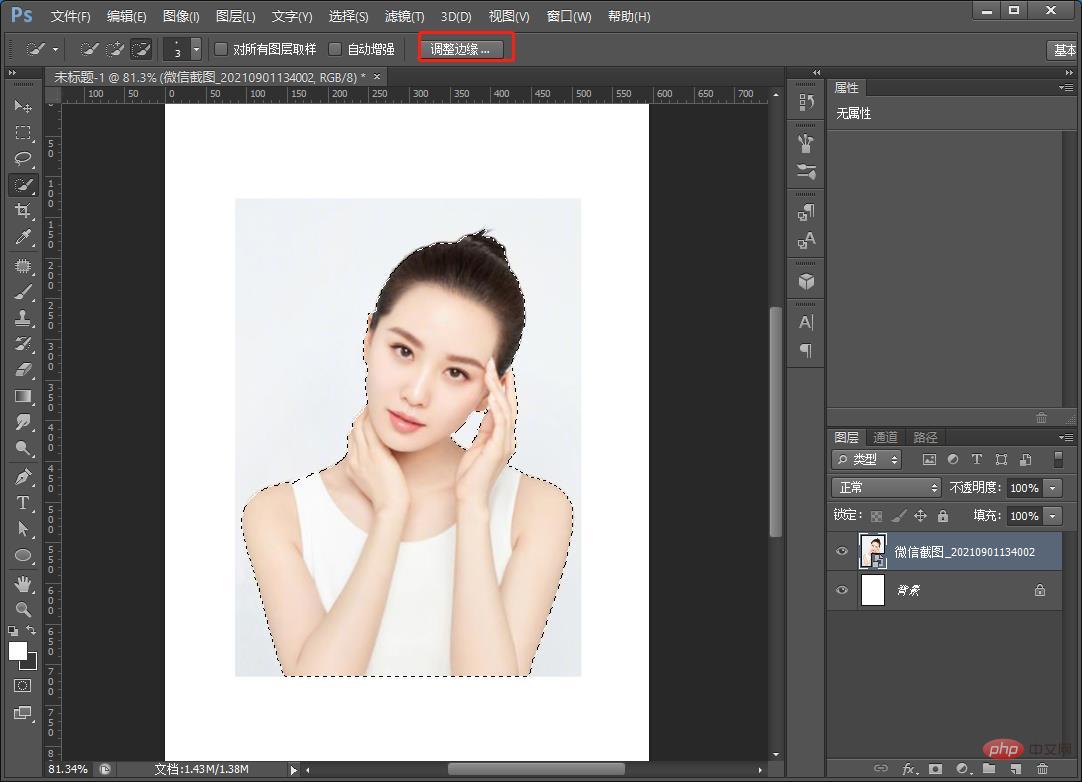The height and width of the screenshot is (782, 1082).
Task: Open the 滤镜 menu
Action: pyautogui.click(x=404, y=16)
